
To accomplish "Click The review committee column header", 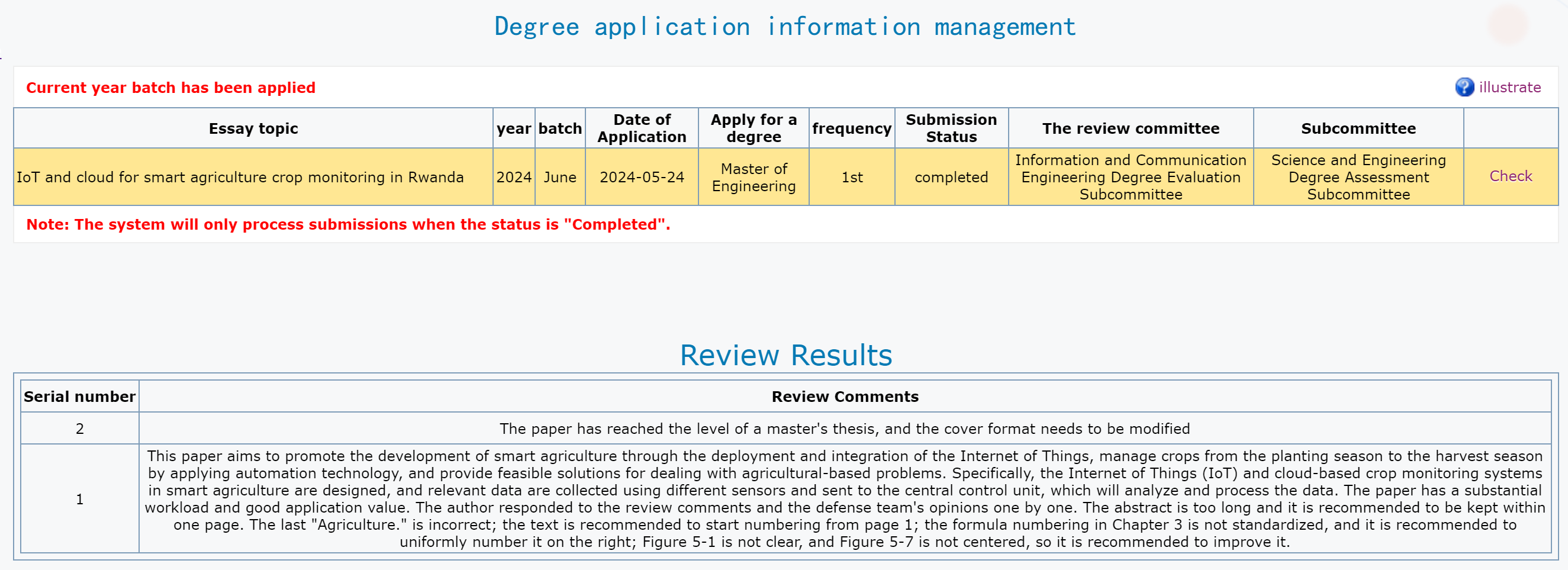I will [x=1131, y=128].
